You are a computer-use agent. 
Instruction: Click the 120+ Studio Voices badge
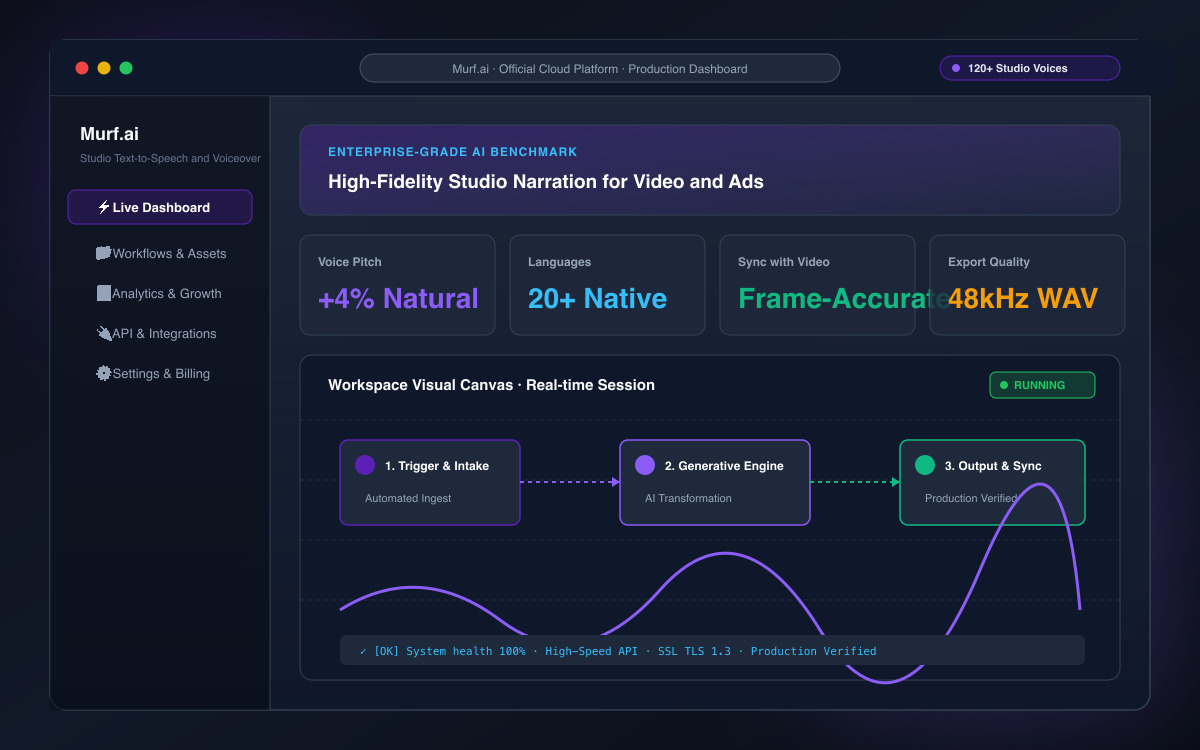click(1029, 68)
